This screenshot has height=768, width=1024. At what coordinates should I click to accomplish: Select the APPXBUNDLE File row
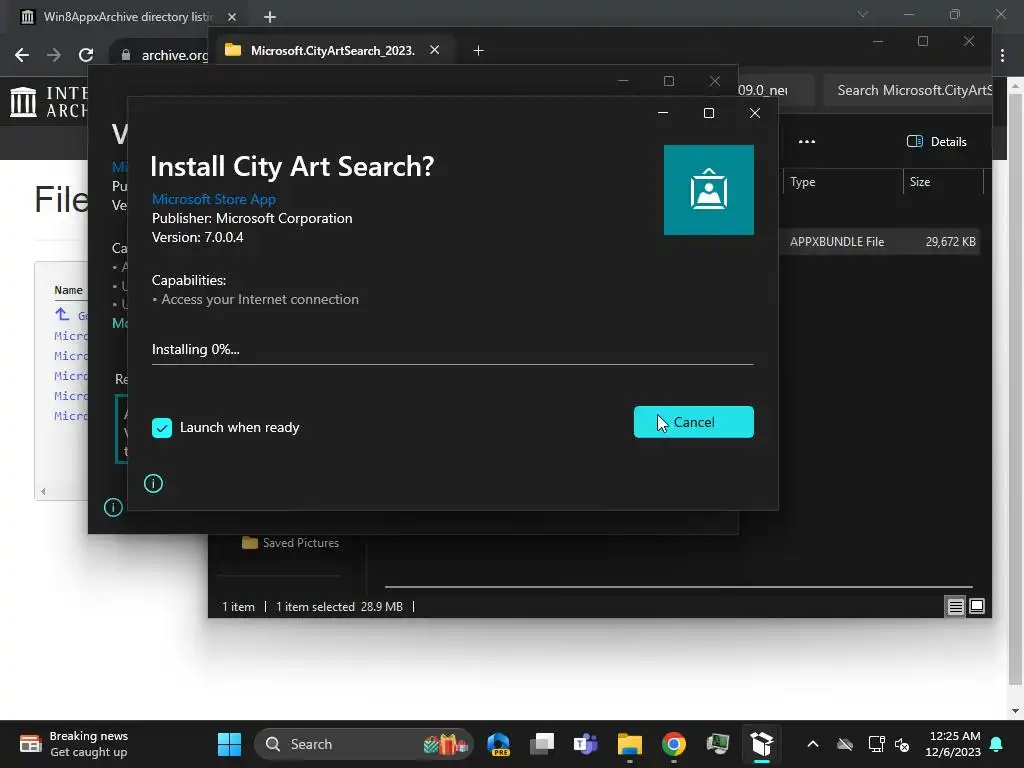880,242
